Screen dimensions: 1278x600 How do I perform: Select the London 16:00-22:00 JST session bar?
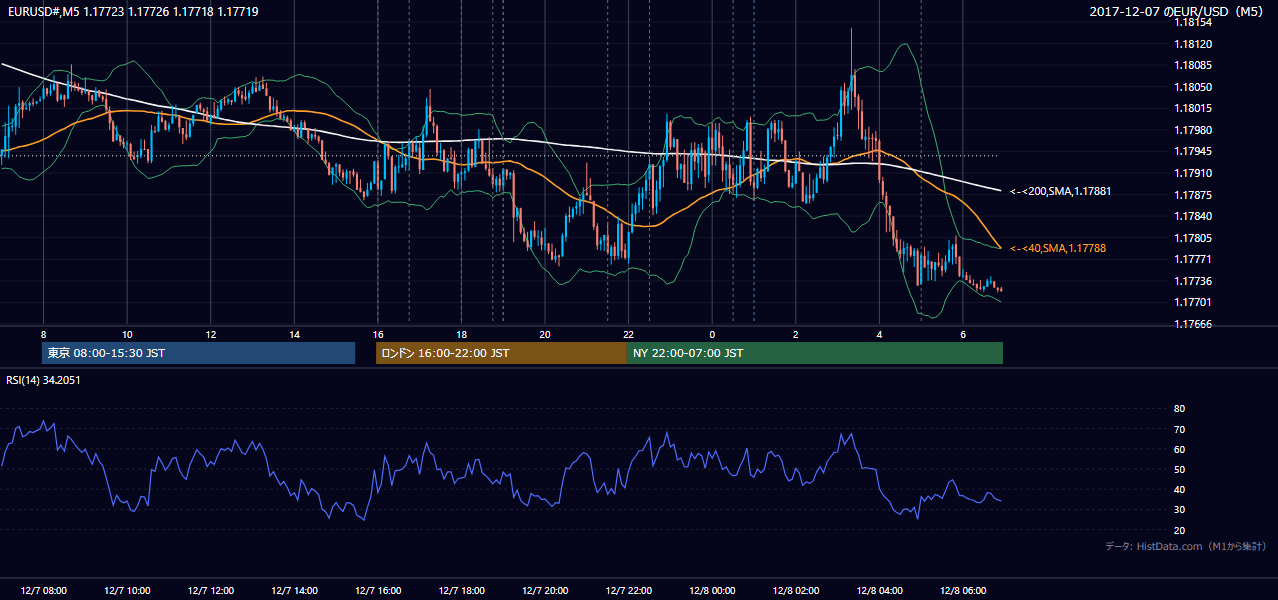(x=501, y=353)
